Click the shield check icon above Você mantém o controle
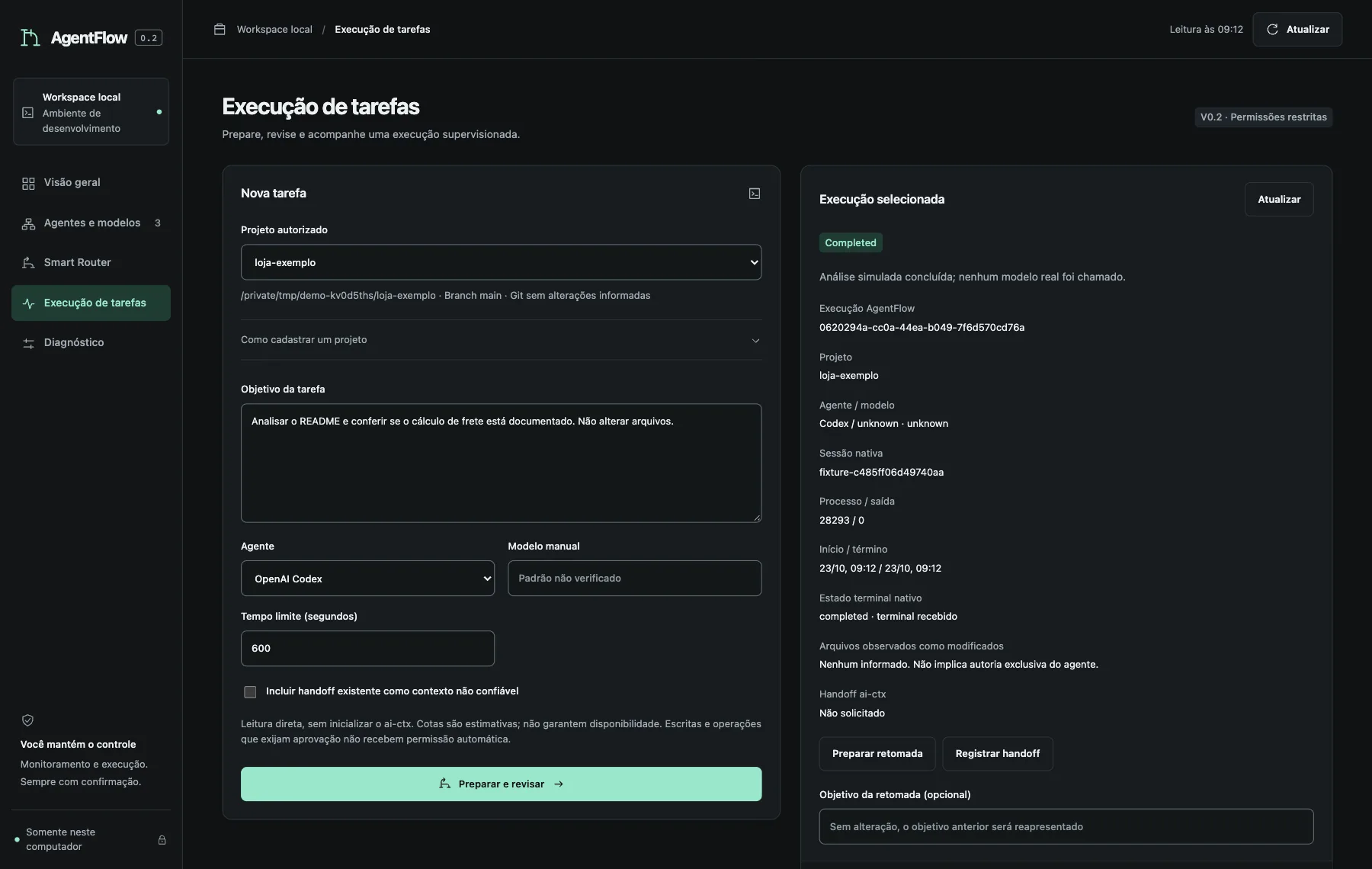Image resolution: width=1372 pixels, height=869 pixels. point(27,720)
